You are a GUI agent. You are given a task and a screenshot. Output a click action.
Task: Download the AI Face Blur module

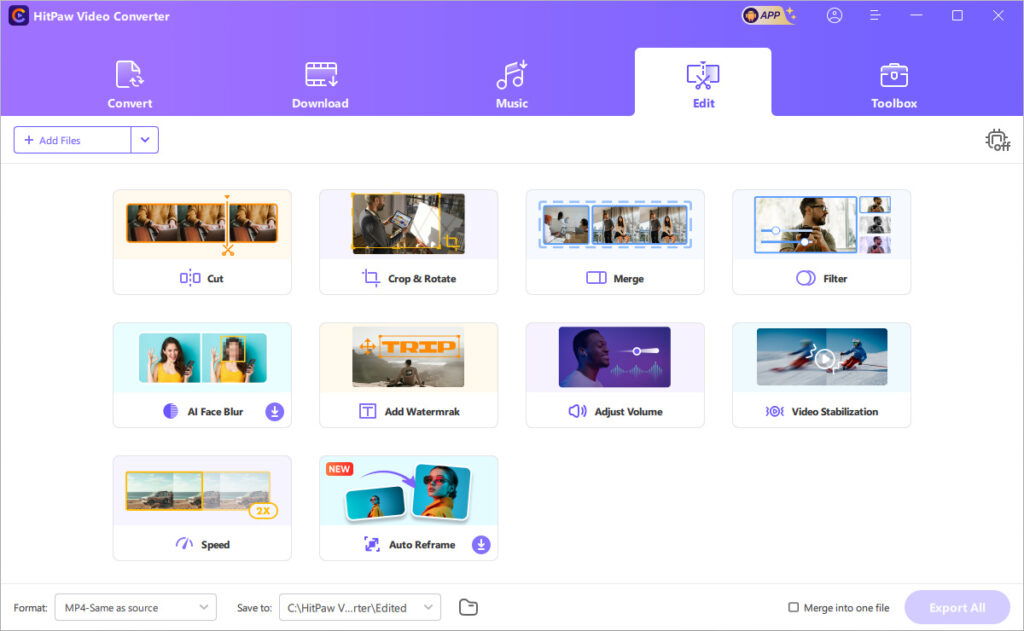click(x=274, y=412)
